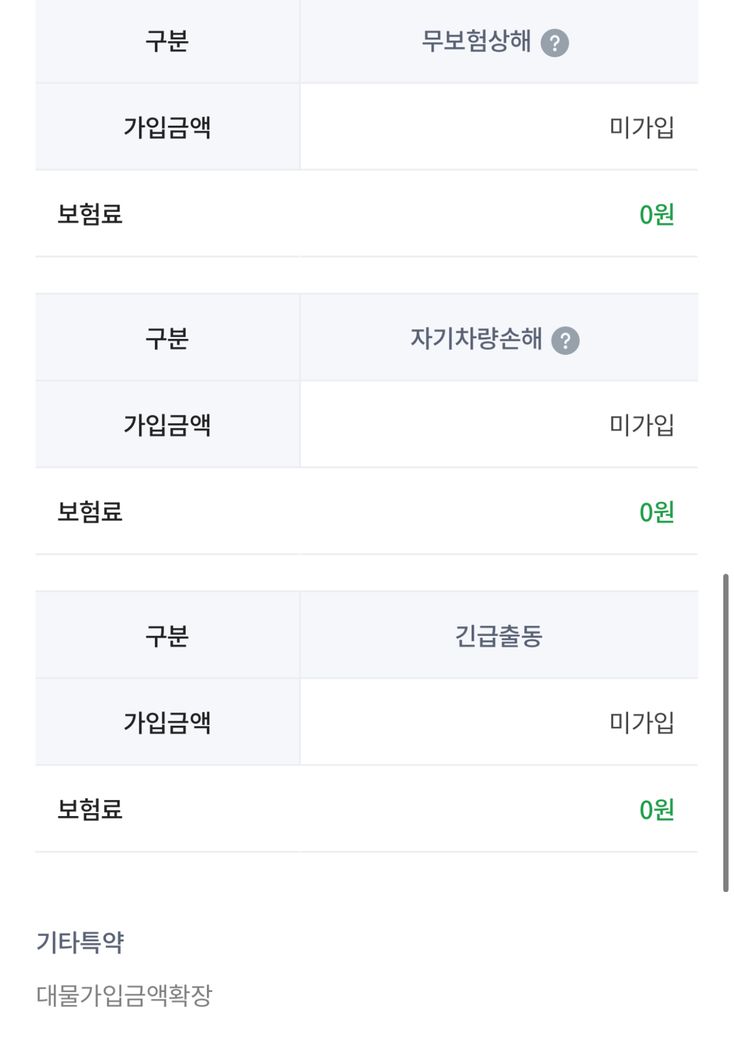The image size is (734, 1040).
Task: Open the help icon beside 무보험상해
Action: [x=554, y=44]
